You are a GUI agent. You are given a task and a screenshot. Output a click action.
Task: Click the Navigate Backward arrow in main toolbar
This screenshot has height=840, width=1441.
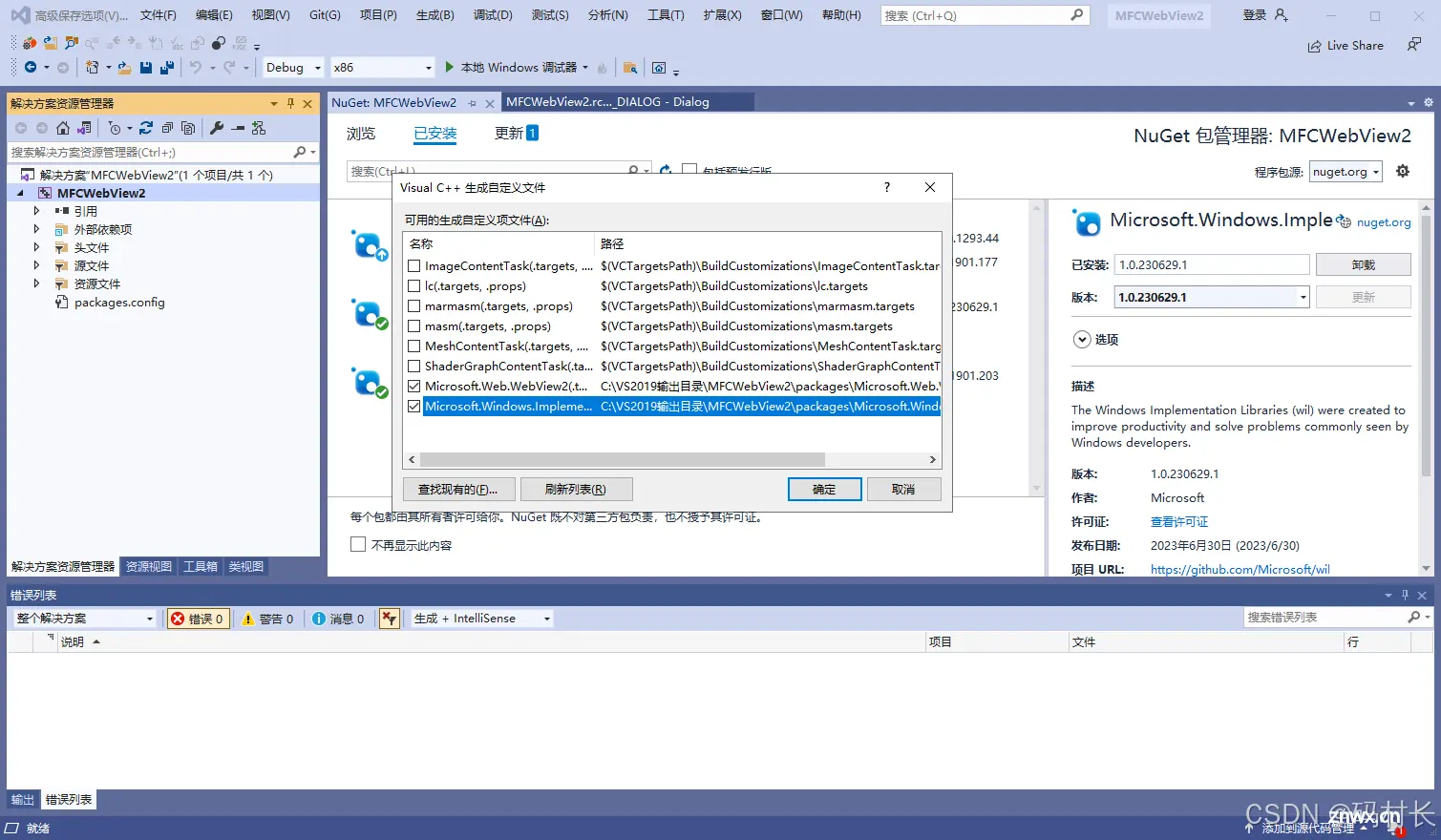31,67
